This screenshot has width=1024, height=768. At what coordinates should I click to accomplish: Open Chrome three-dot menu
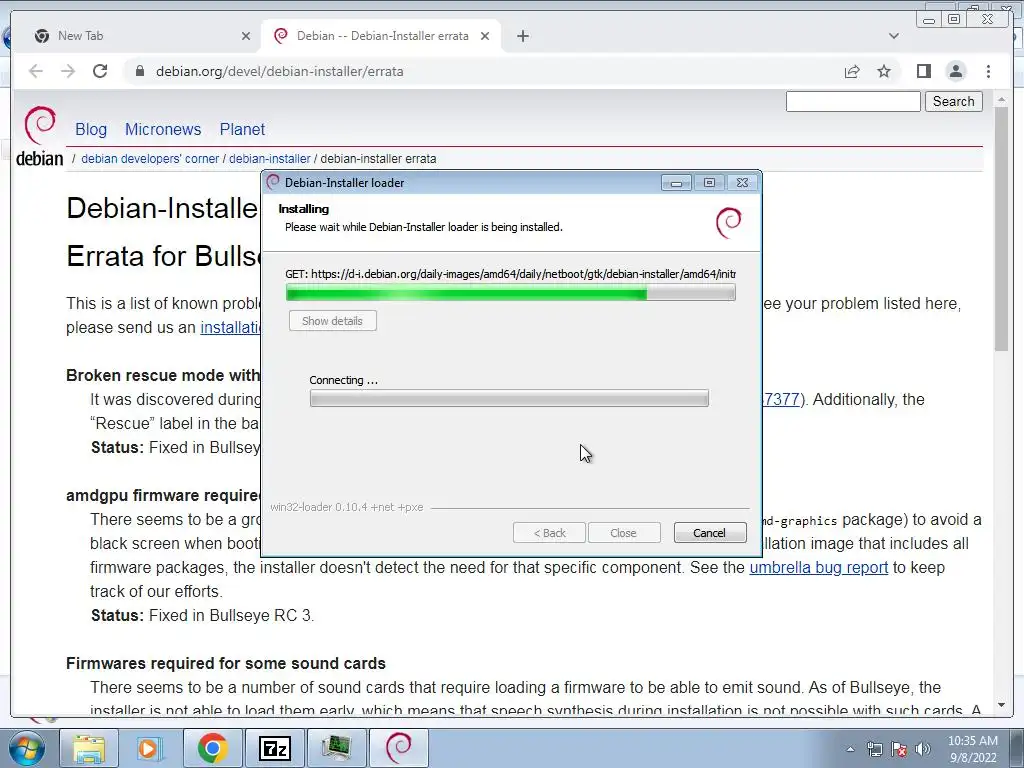[x=988, y=71]
